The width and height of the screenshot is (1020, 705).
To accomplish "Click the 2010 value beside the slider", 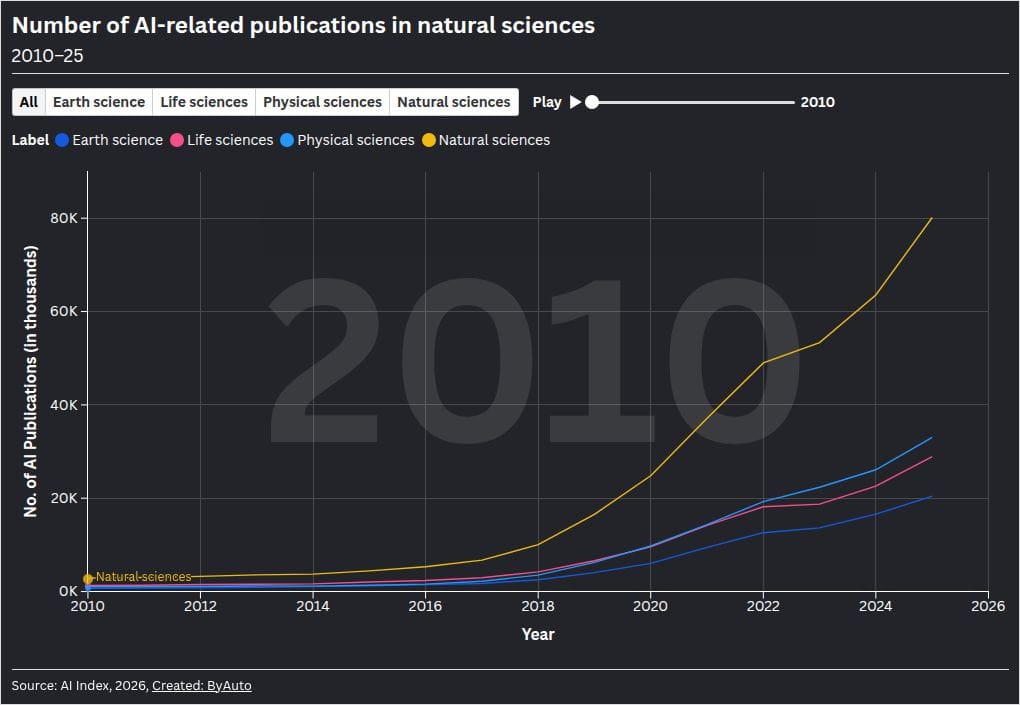I will point(818,102).
